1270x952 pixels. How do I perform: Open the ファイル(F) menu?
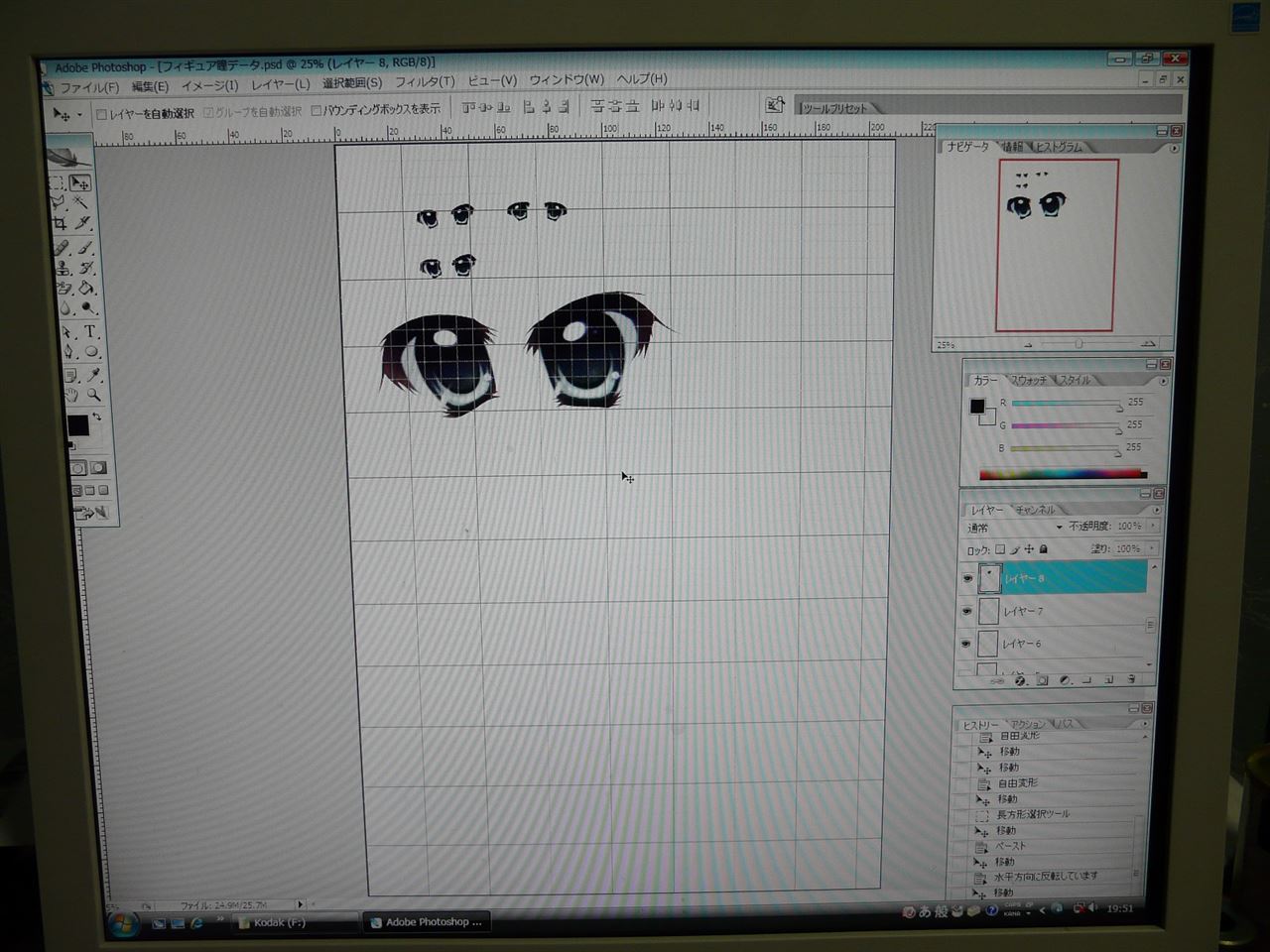89,87
